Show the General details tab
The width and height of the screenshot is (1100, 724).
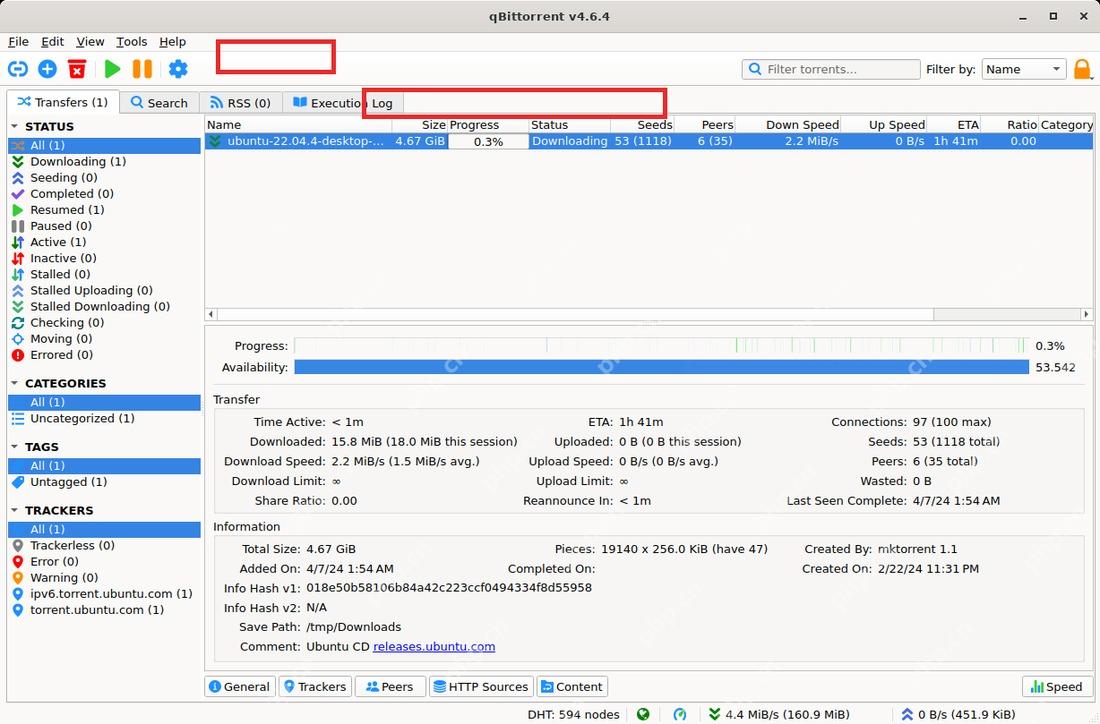(x=239, y=687)
